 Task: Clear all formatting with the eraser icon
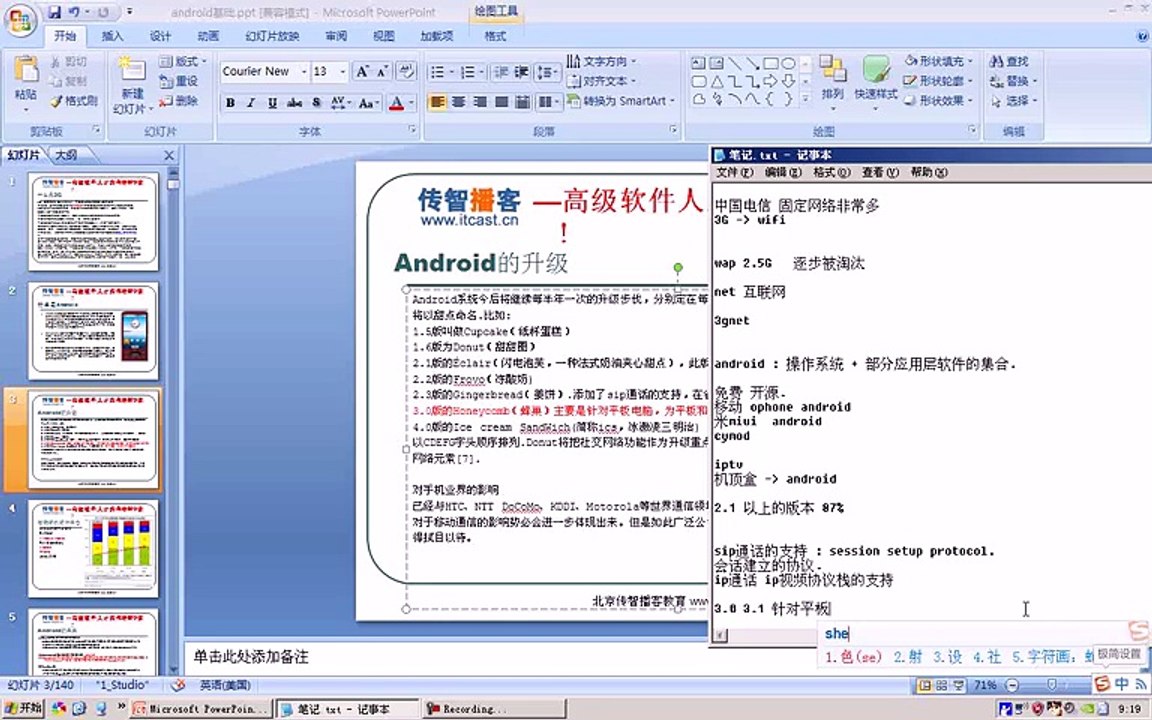pyautogui.click(x=406, y=71)
